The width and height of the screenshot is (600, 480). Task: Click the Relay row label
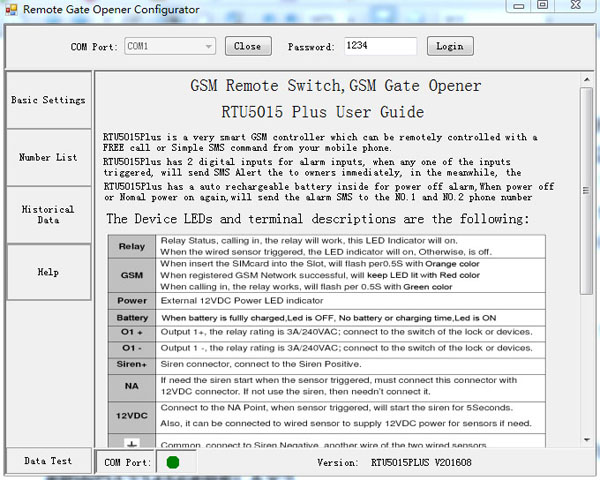pyautogui.click(x=132, y=247)
